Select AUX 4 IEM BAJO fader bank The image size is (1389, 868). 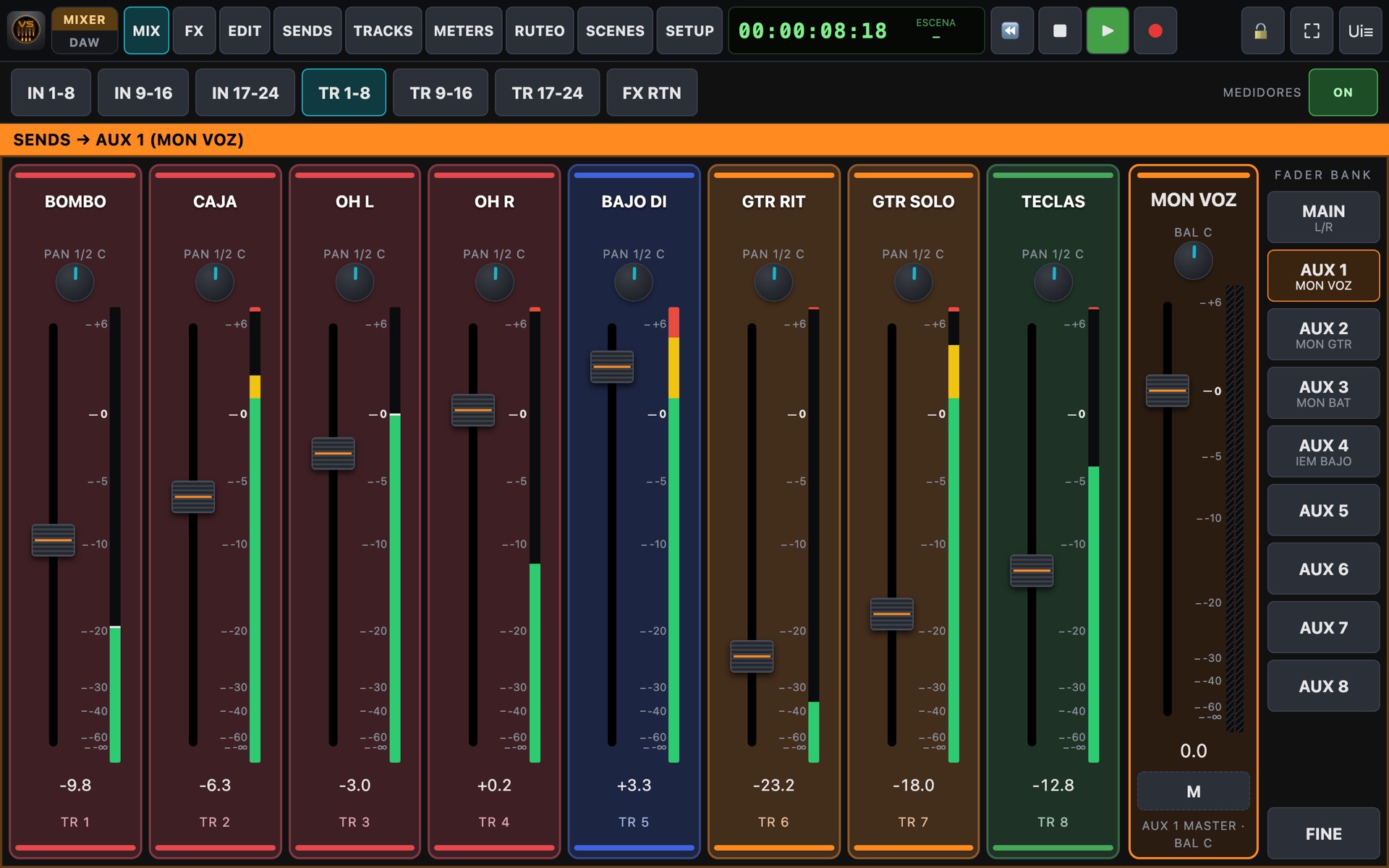click(1323, 451)
